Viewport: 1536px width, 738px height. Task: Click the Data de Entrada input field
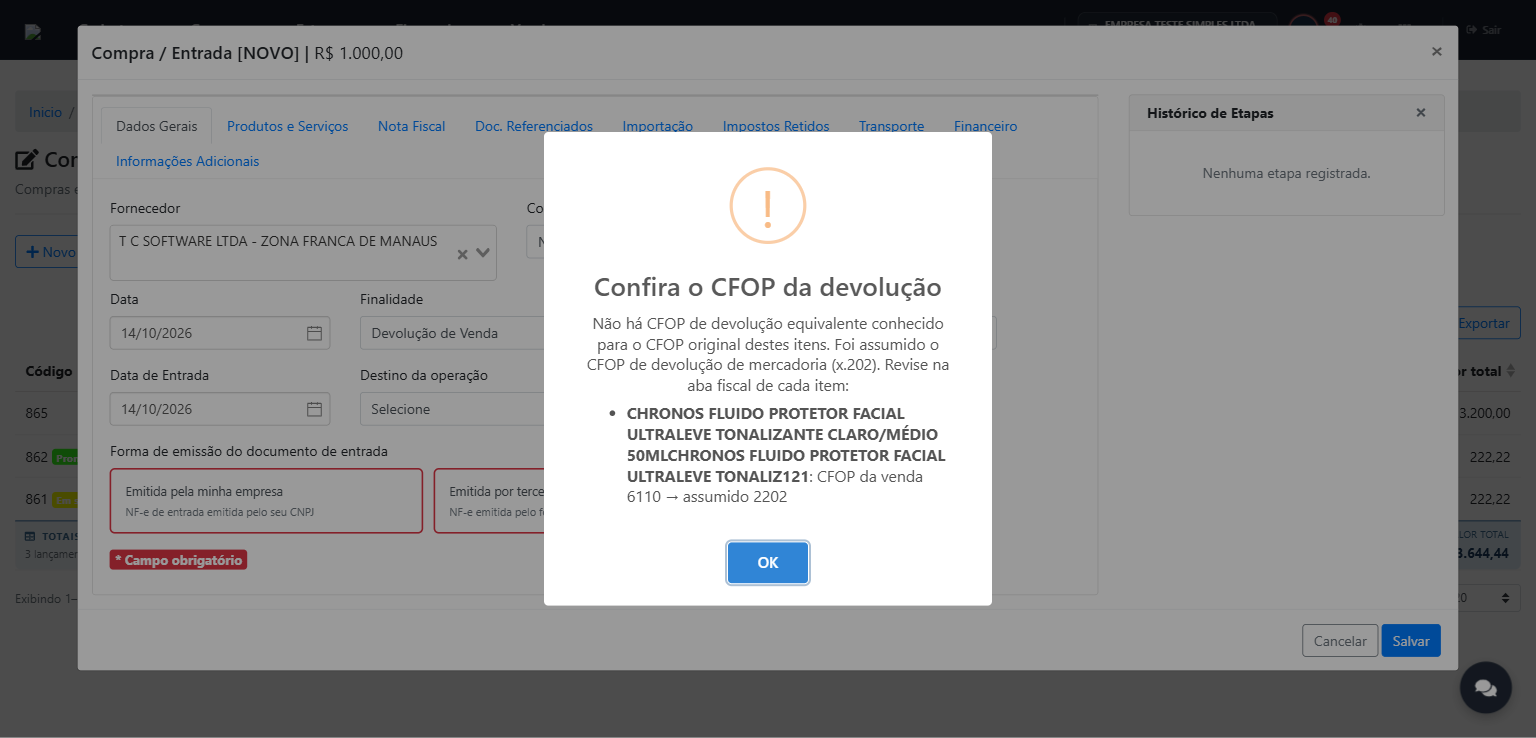pos(220,409)
